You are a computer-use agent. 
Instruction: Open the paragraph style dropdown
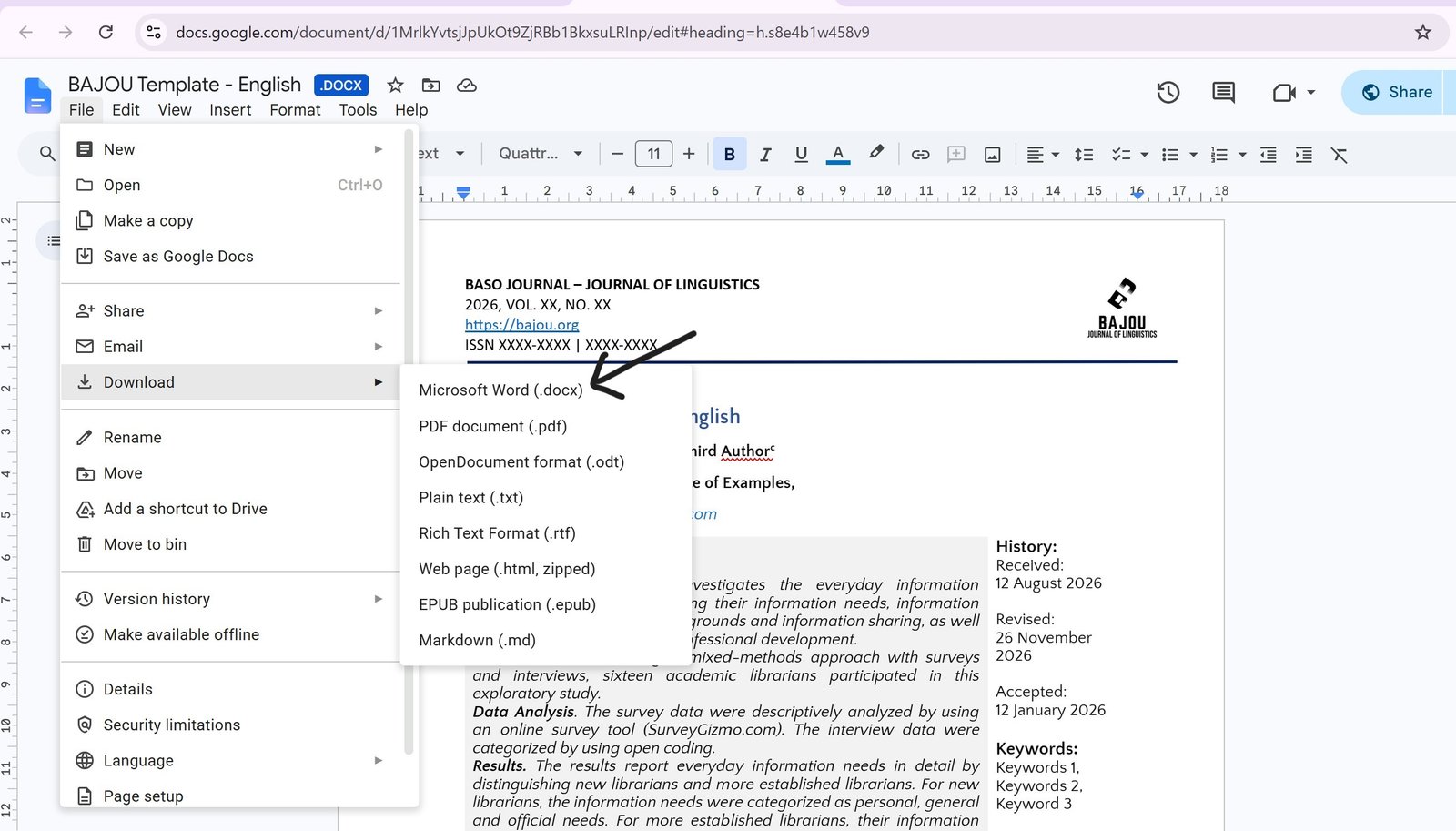tap(442, 154)
